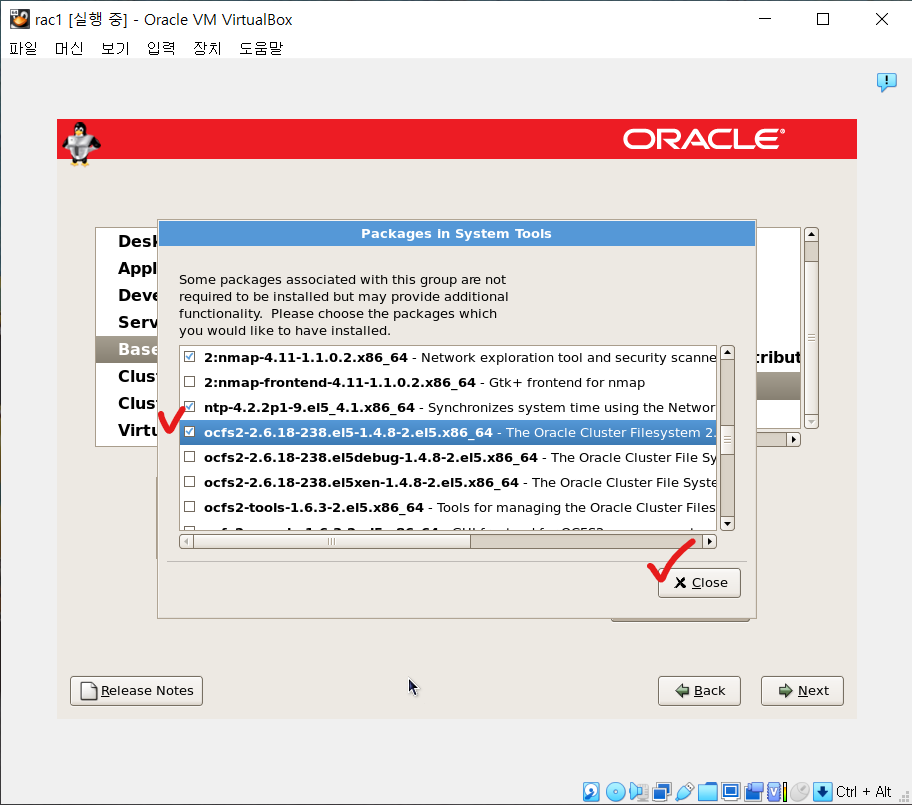
Task: Open the VirtualBox notification center icon
Action: pos(886,82)
